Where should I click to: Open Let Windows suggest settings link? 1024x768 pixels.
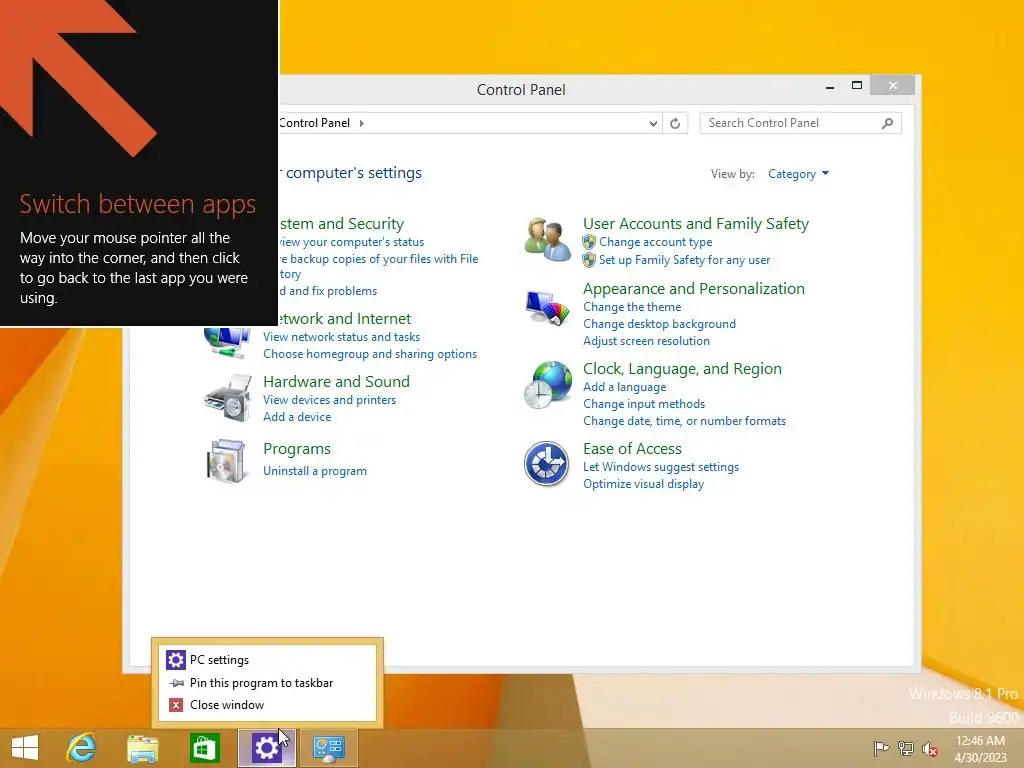(x=661, y=467)
